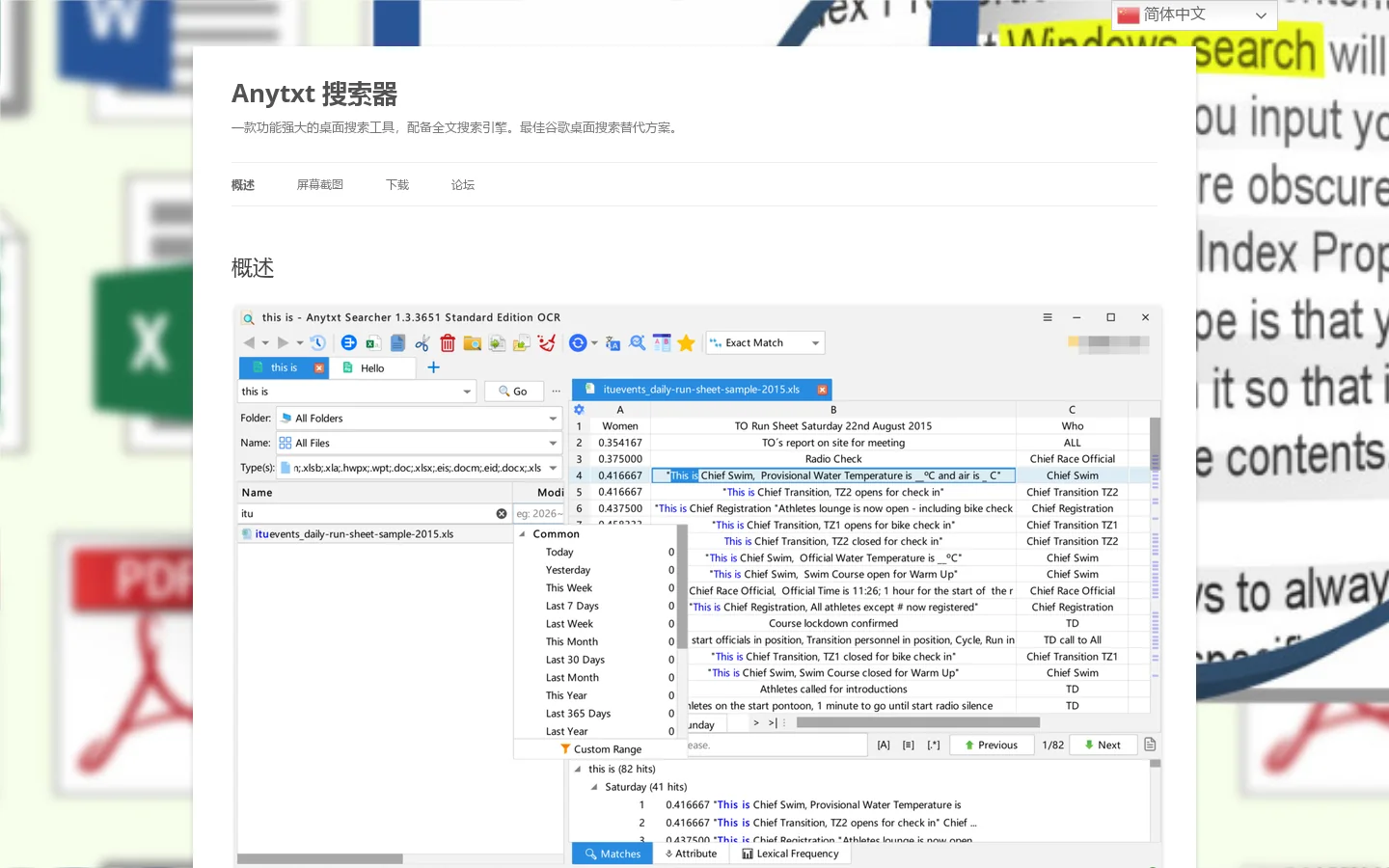Open the Exact Match dropdown
Viewport: 1389px width, 868px height.
click(x=766, y=342)
